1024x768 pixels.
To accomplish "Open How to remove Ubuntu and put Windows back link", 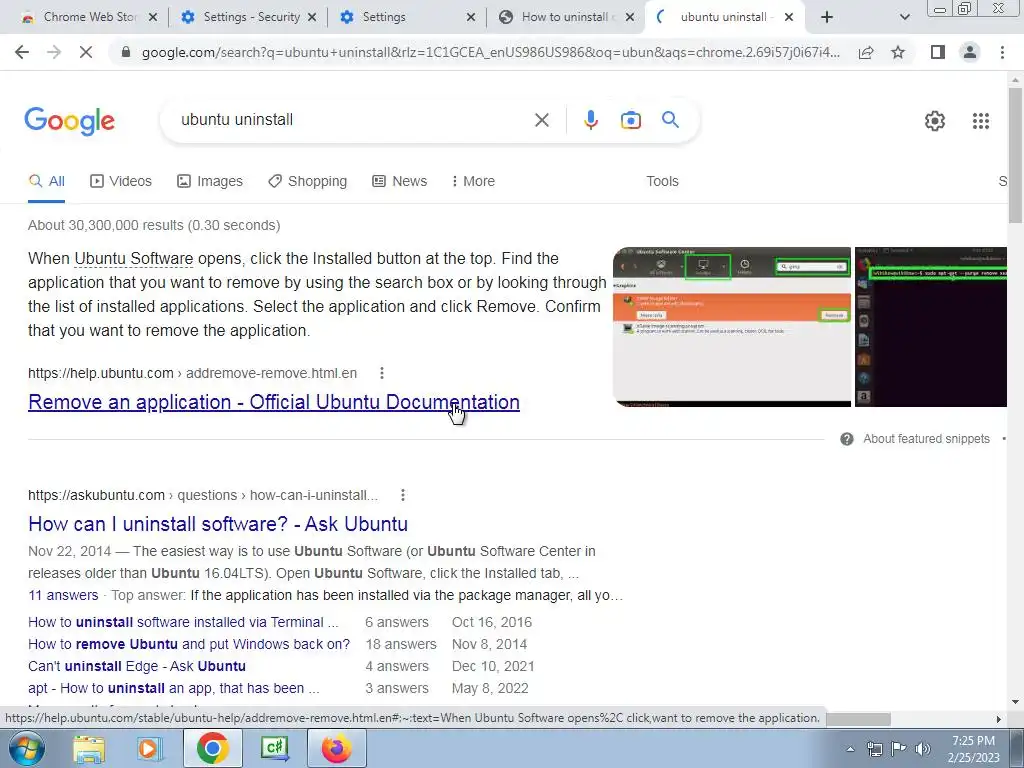I will [189, 644].
